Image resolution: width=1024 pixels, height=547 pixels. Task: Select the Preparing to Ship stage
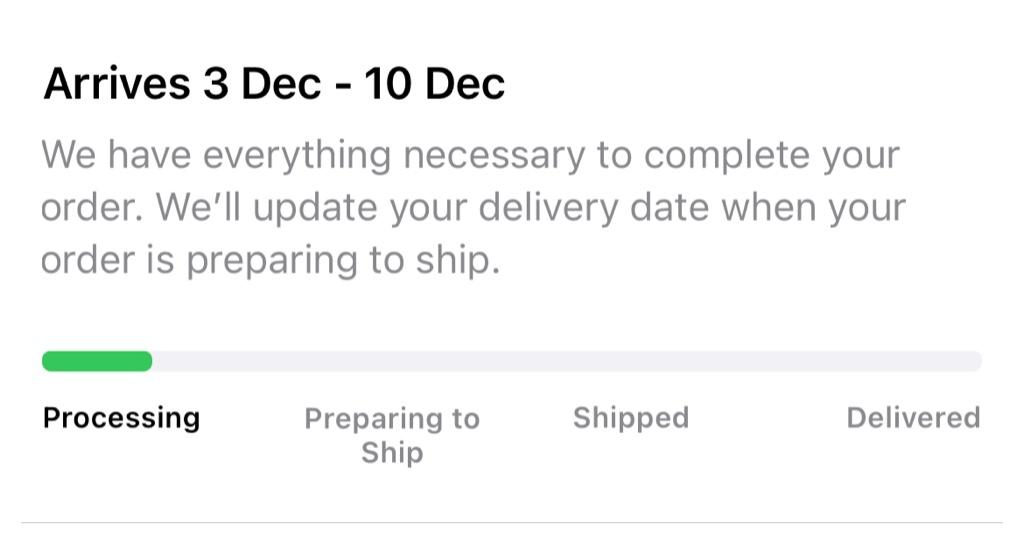392,434
